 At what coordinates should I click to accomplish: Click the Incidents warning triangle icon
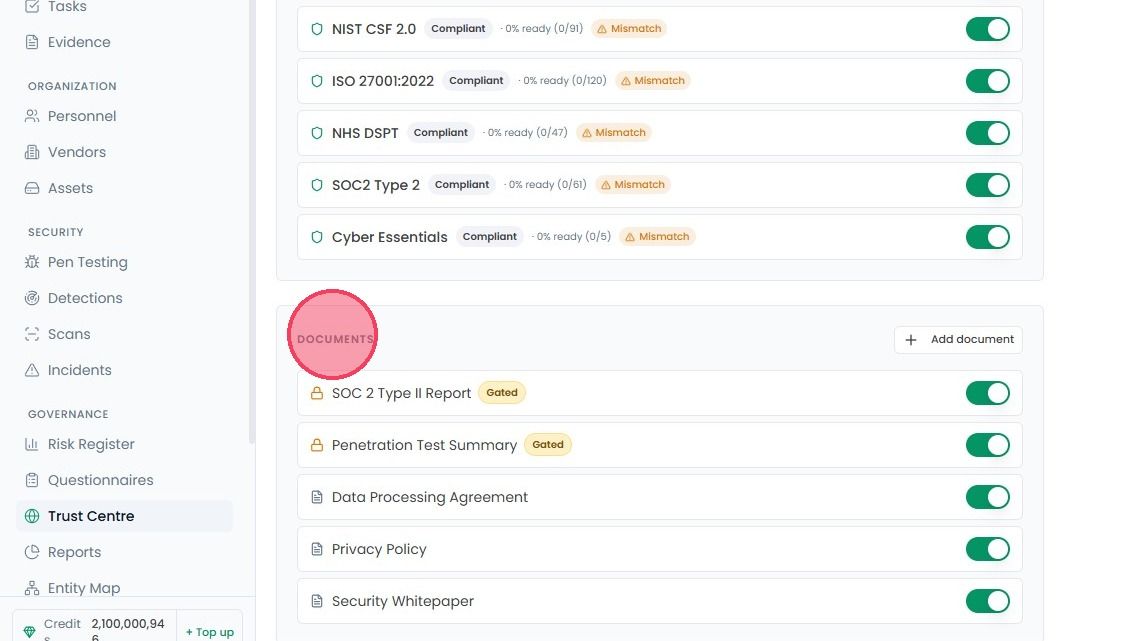(x=31, y=370)
